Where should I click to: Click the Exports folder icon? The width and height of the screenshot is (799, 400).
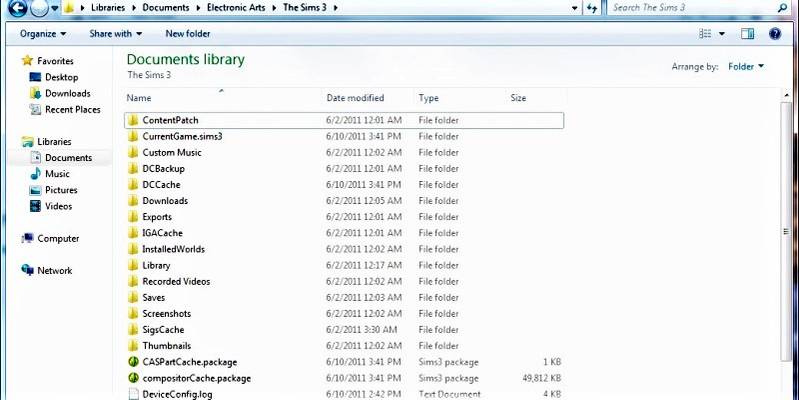coord(133,217)
